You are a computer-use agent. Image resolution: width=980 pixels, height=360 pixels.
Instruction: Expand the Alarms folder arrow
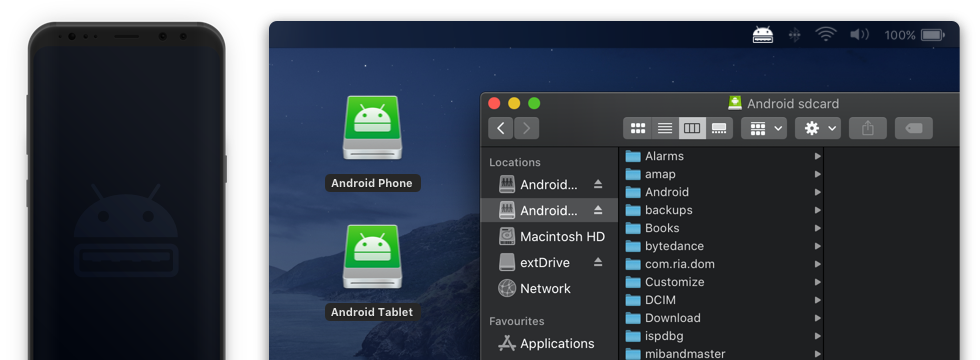817,156
